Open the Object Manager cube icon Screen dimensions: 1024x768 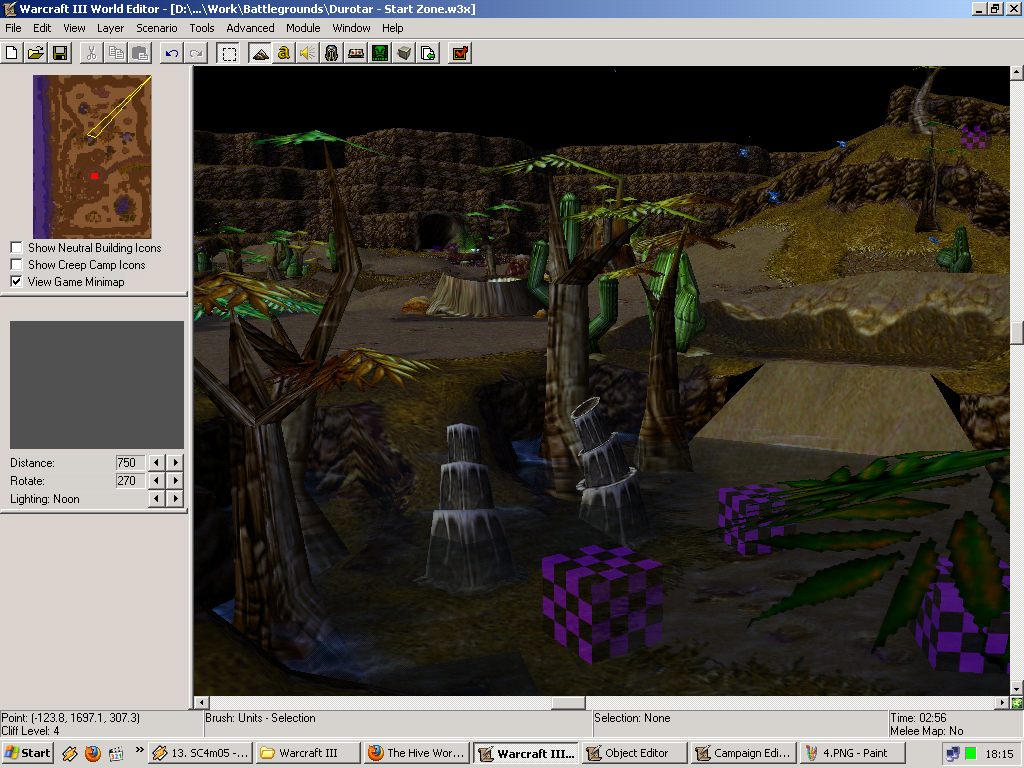pos(404,53)
